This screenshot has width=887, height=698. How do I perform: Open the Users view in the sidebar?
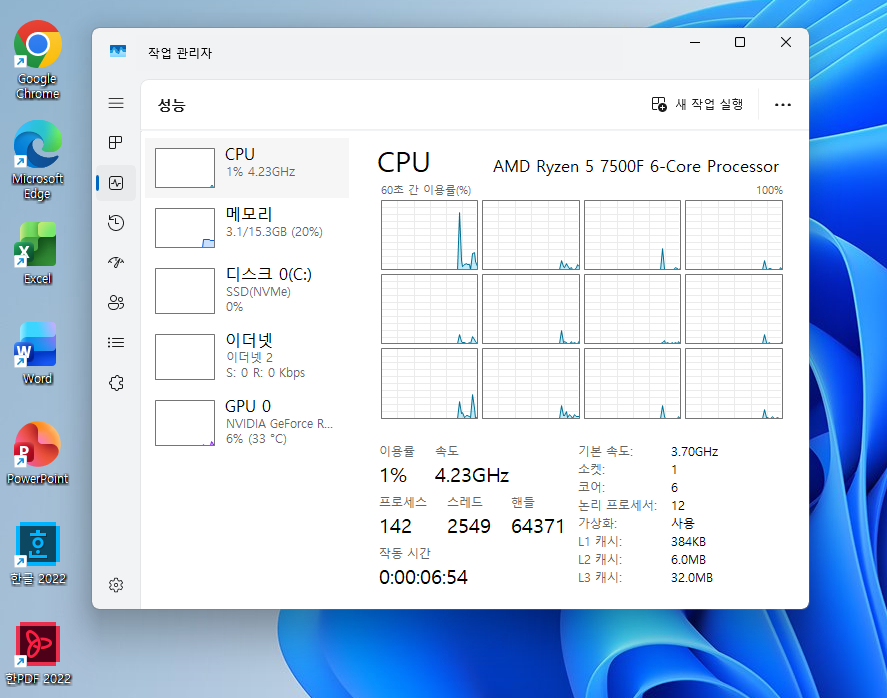(115, 302)
